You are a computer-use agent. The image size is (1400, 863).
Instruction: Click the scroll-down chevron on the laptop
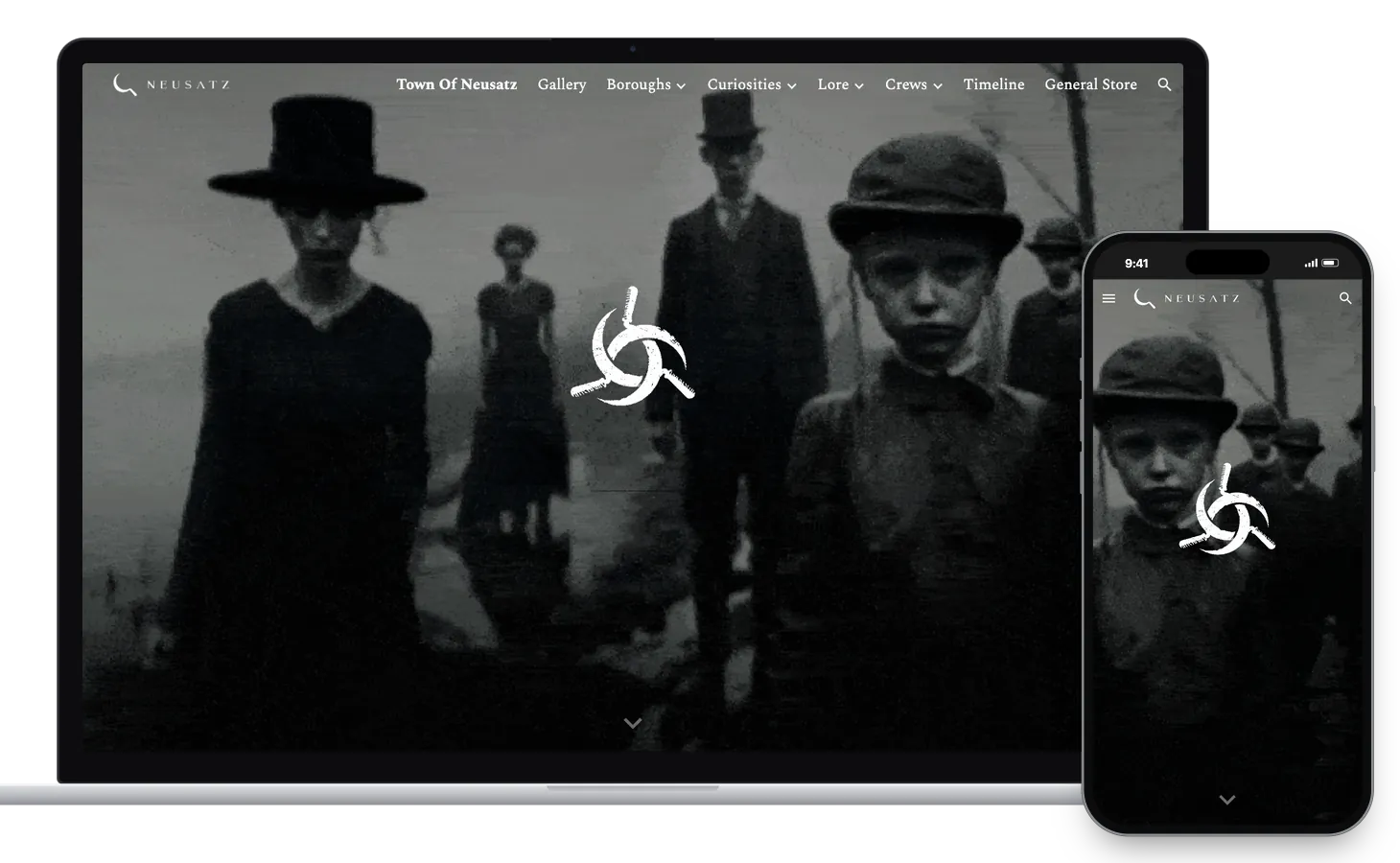pos(633,723)
